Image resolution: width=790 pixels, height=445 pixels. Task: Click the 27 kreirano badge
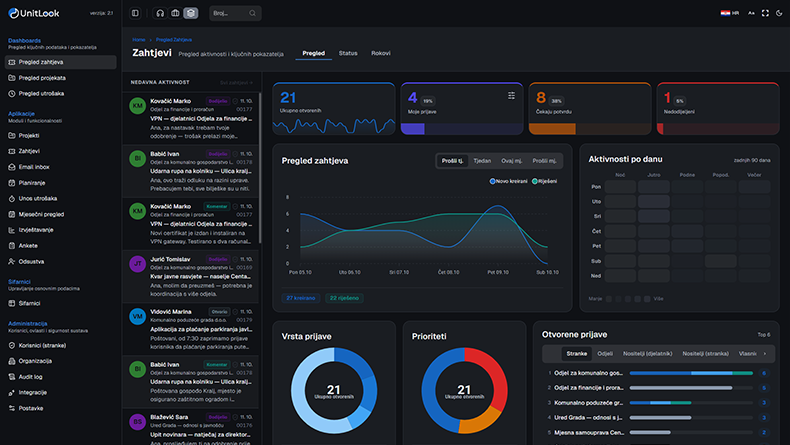tap(301, 298)
